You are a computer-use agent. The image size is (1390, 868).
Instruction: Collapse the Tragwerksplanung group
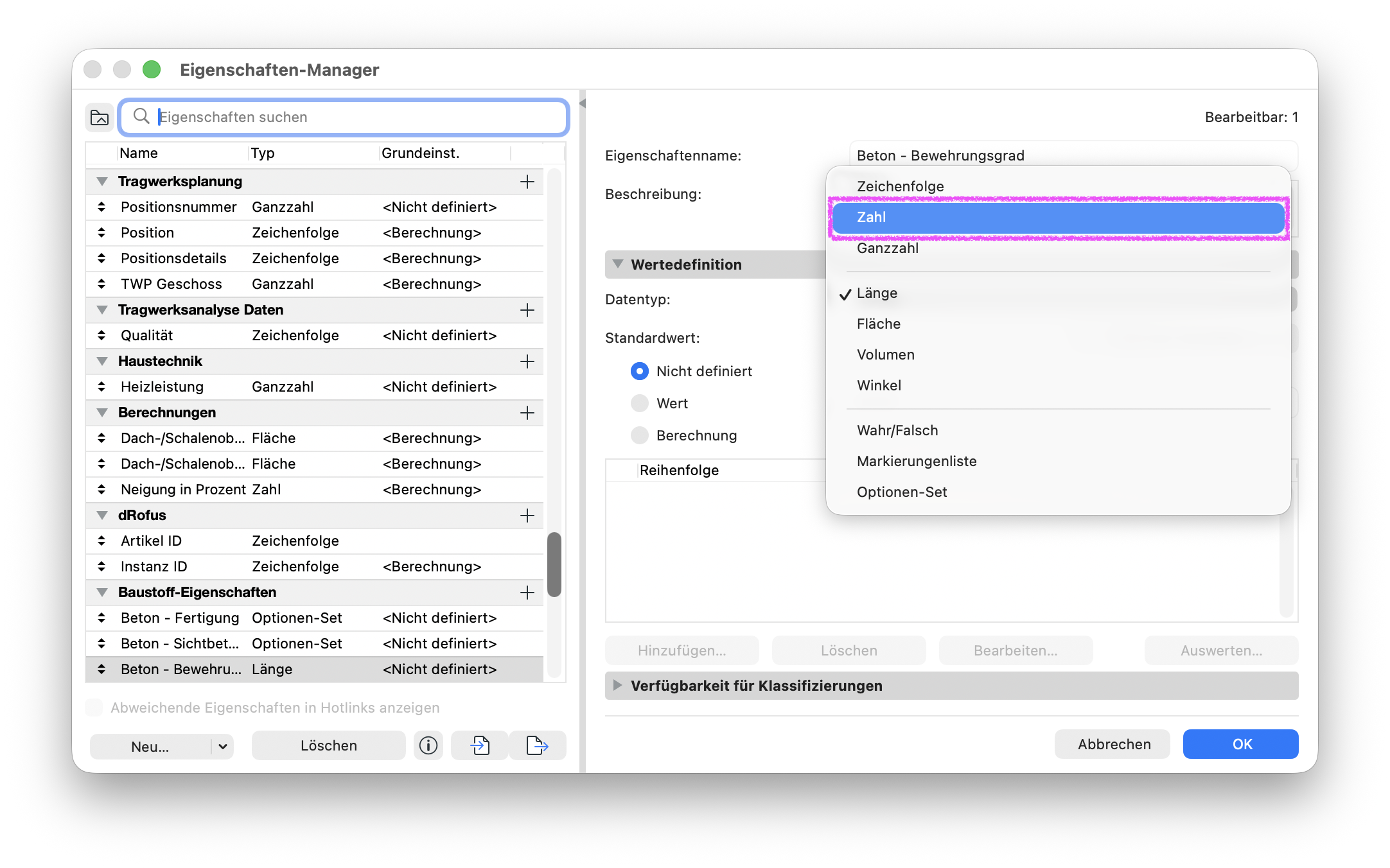coord(102,182)
